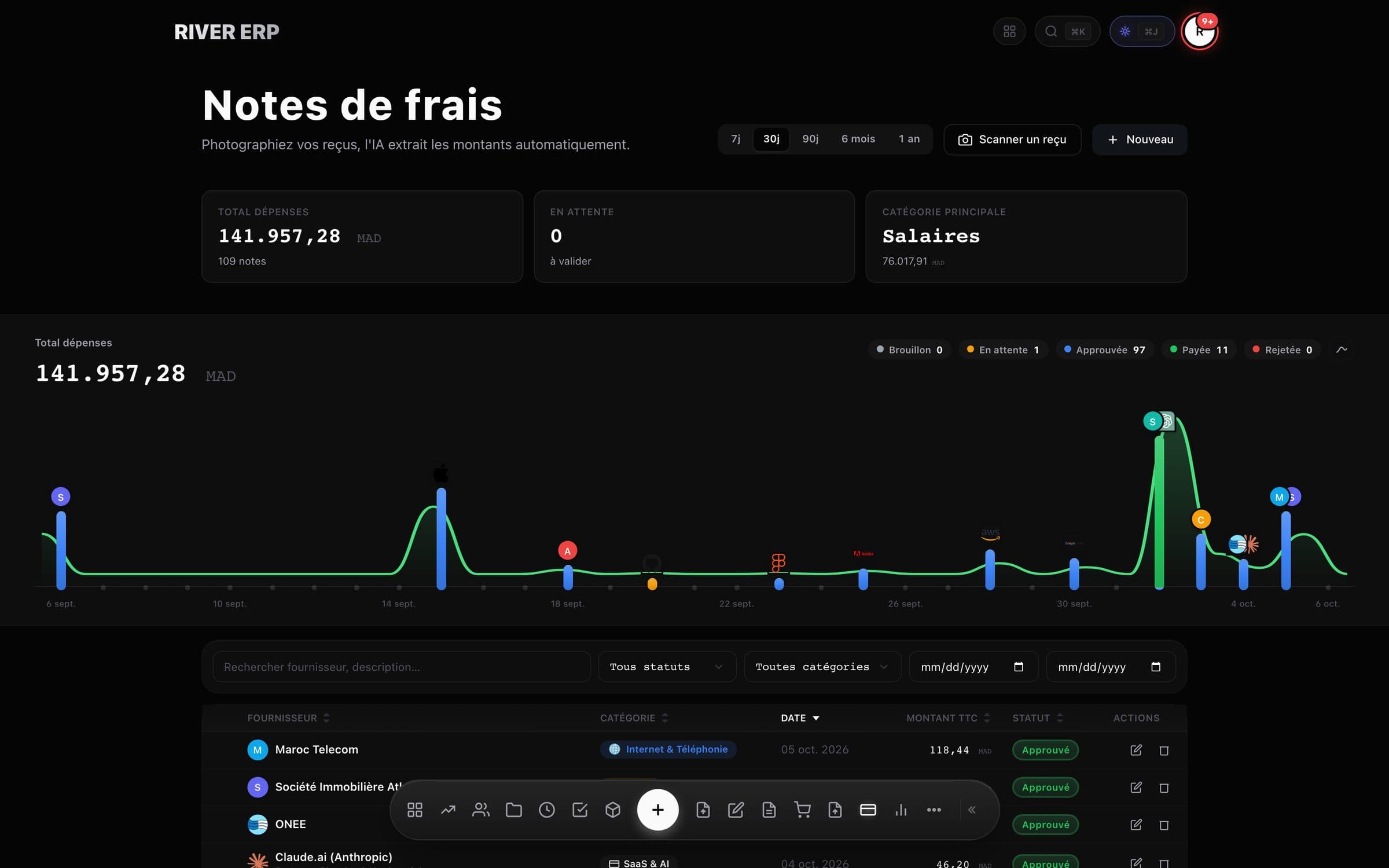Open the cube products icon in the dock
Screen dimensions: 1389x868
[613, 810]
